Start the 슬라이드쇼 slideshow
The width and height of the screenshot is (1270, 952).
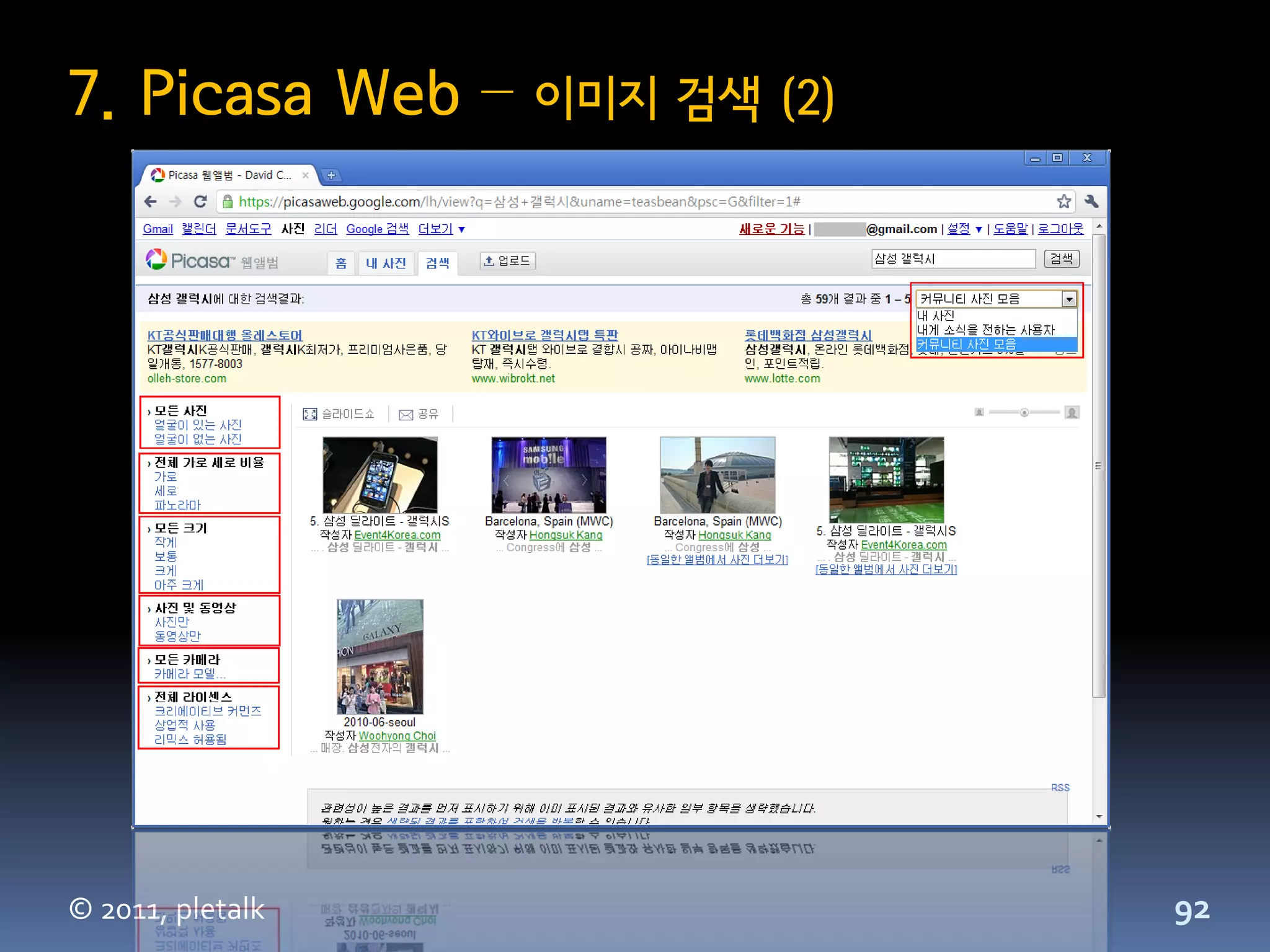(x=339, y=414)
